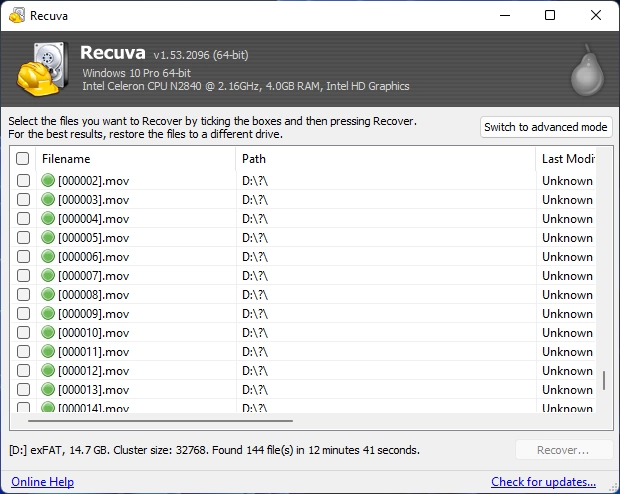Tick the checkbox for [000003].mov

pos(23,200)
